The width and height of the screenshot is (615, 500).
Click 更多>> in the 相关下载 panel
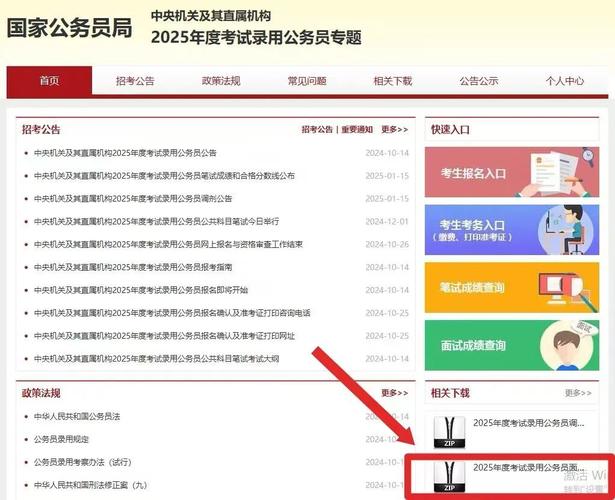pos(578,393)
